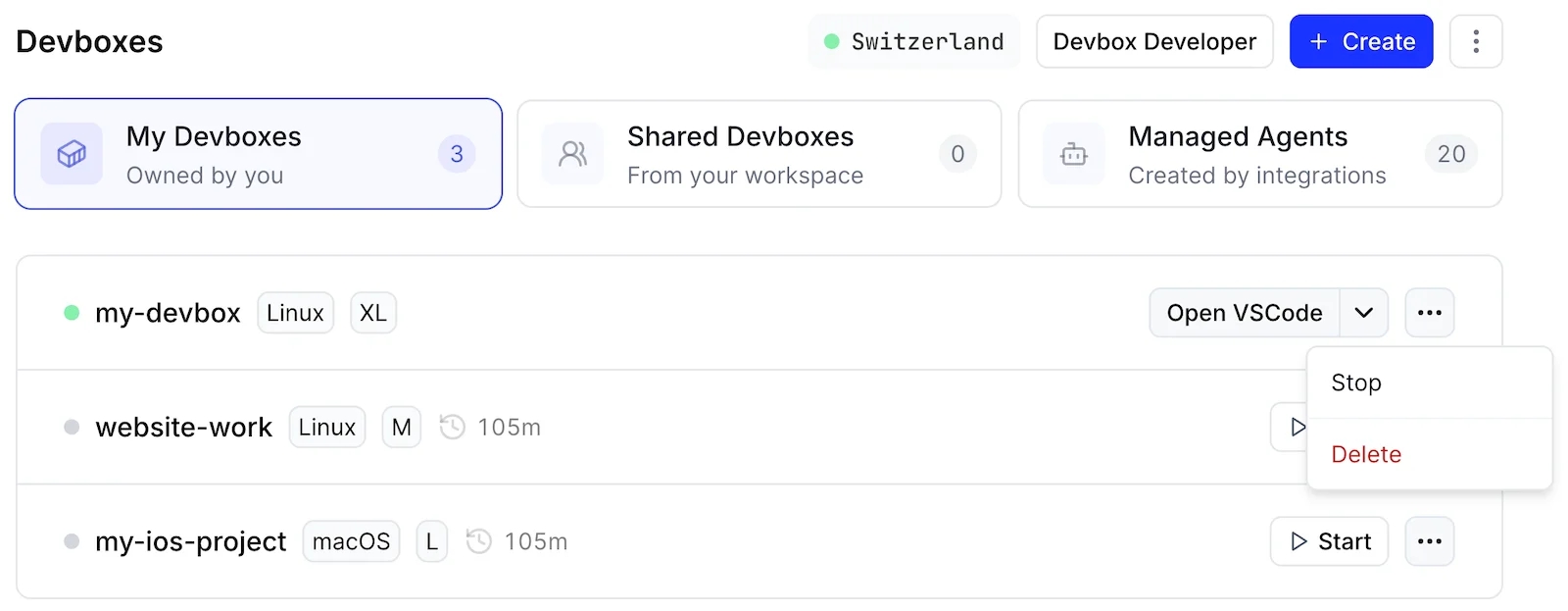
Task: Open more options for my-devbox
Action: click(x=1430, y=313)
